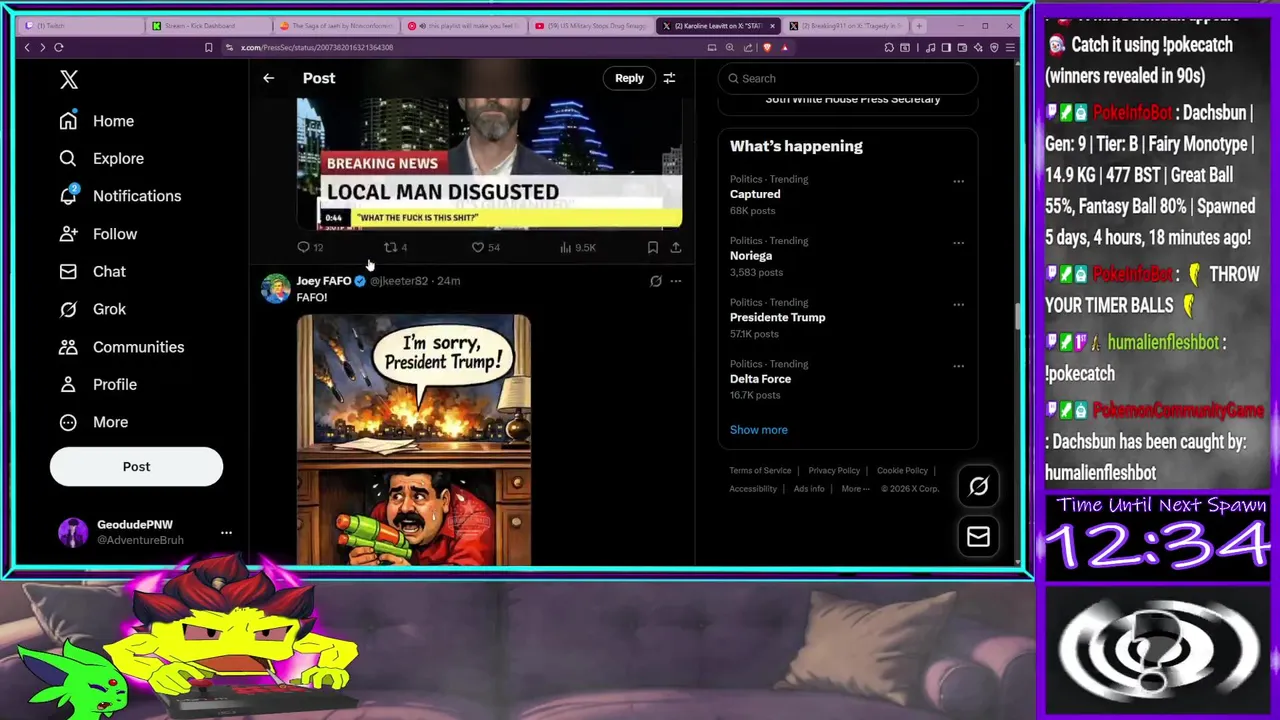Open Accessibility footer link
Screen dimensions: 1280x720
pos(753,489)
